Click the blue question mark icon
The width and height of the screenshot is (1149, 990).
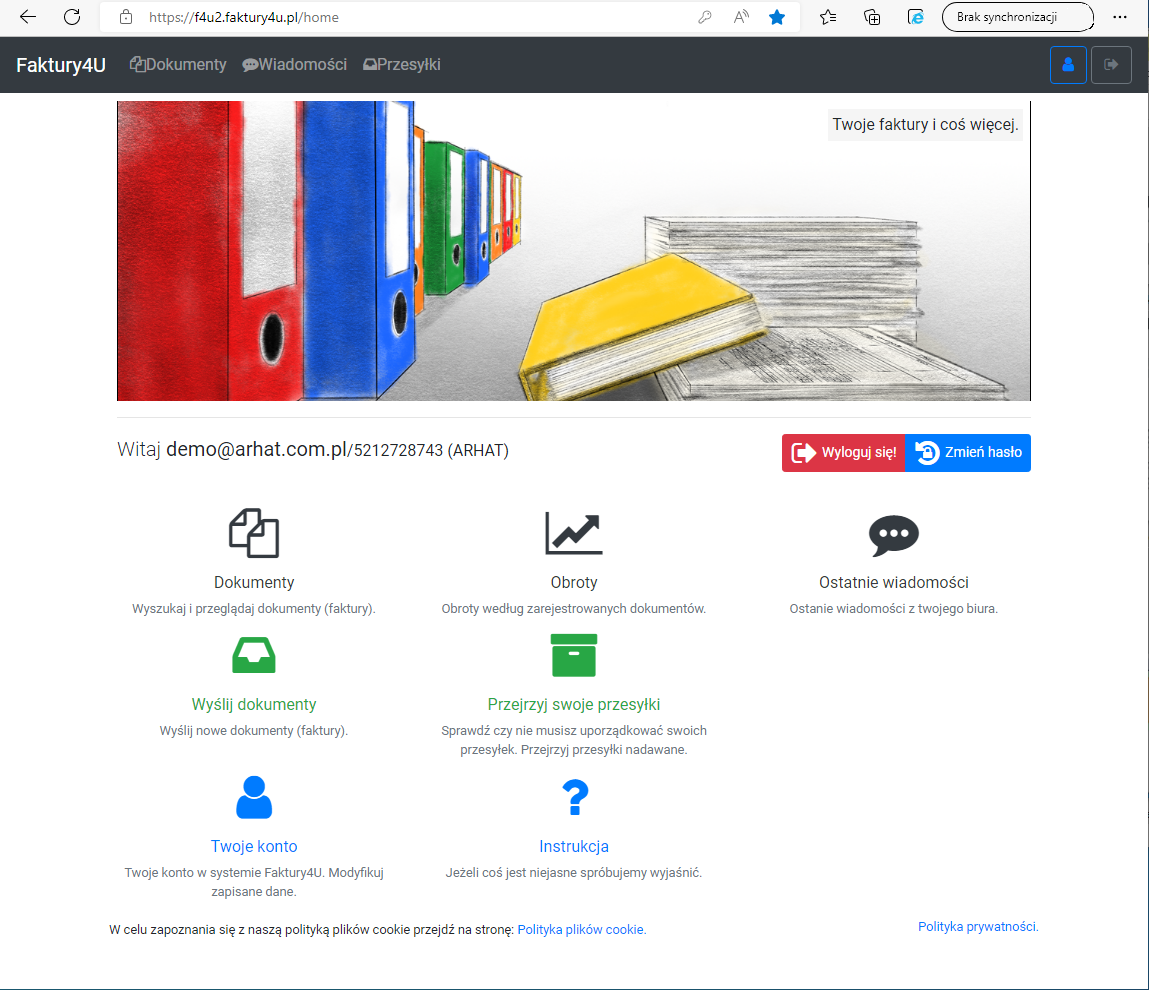pyautogui.click(x=574, y=797)
